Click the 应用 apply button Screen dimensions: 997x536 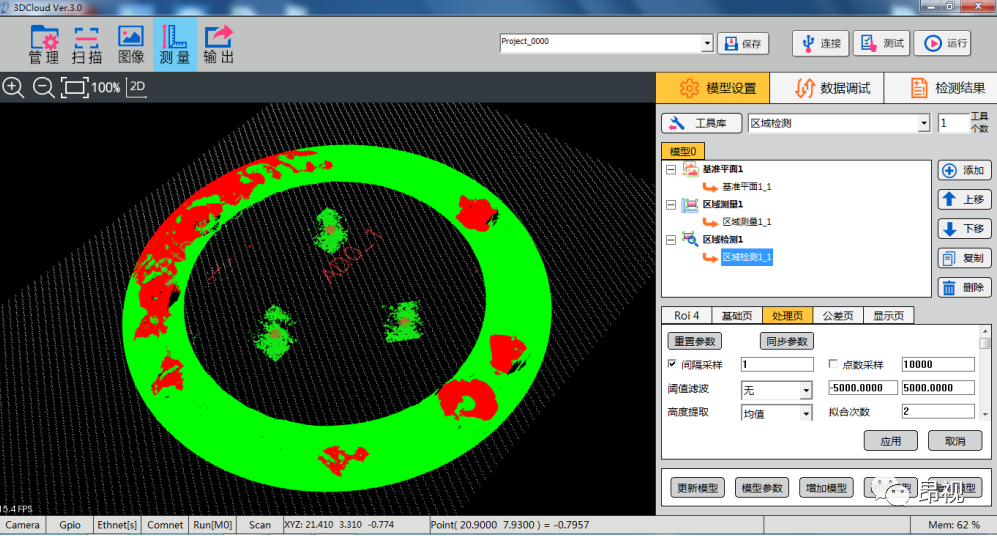(x=891, y=441)
